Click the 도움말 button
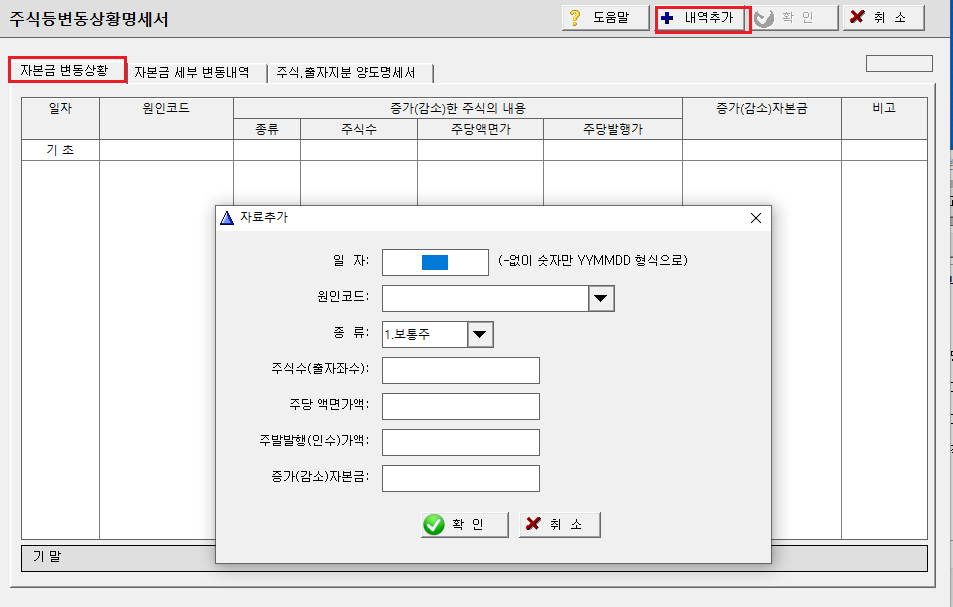 [x=604, y=17]
